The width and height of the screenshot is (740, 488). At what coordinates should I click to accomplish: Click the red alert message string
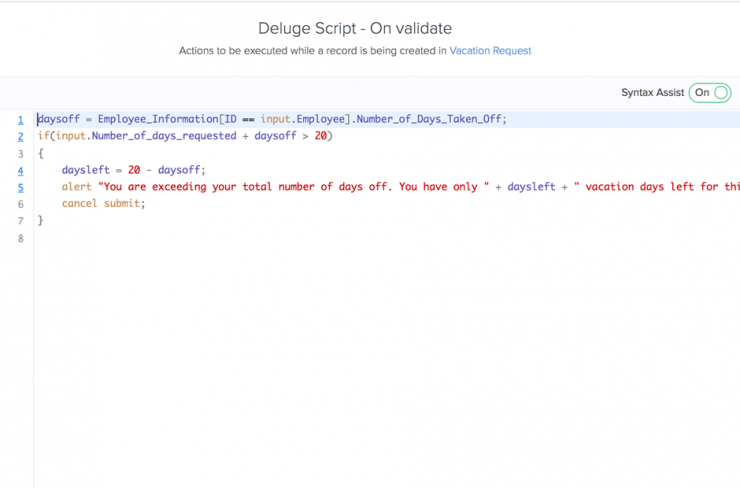[293, 186]
